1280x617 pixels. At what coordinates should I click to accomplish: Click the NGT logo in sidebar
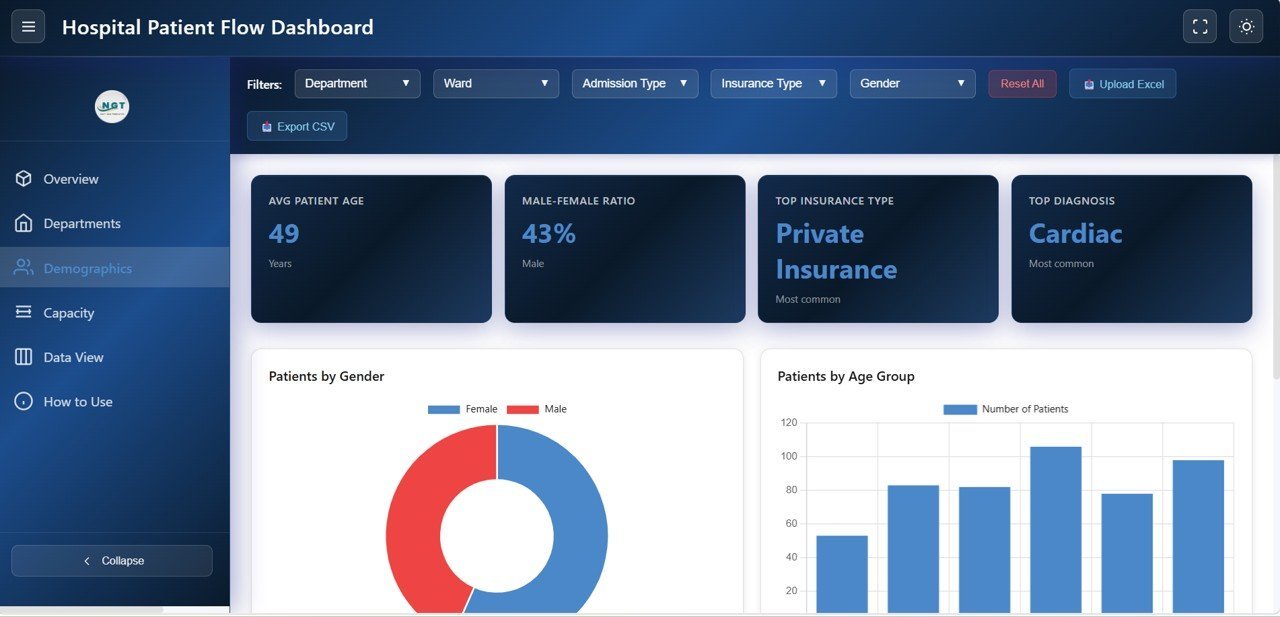pyautogui.click(x=112, y=107)
